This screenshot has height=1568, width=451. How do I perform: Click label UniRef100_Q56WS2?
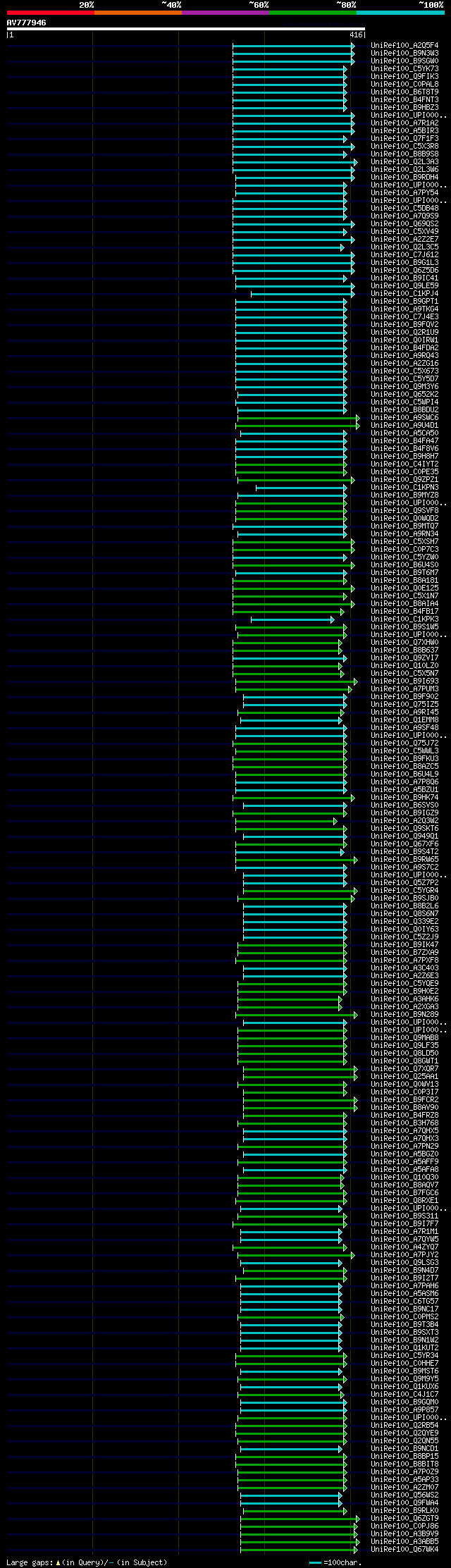click(x=404, y=1495)
